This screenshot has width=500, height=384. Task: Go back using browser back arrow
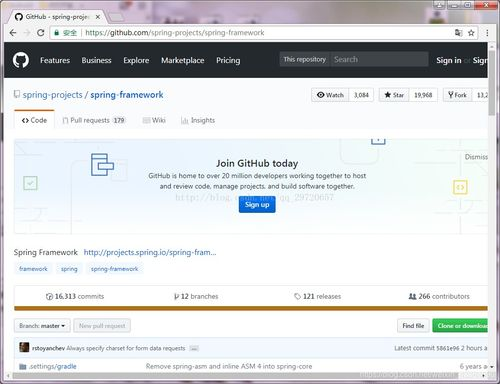pyautogui.click(x=13, y=33)
